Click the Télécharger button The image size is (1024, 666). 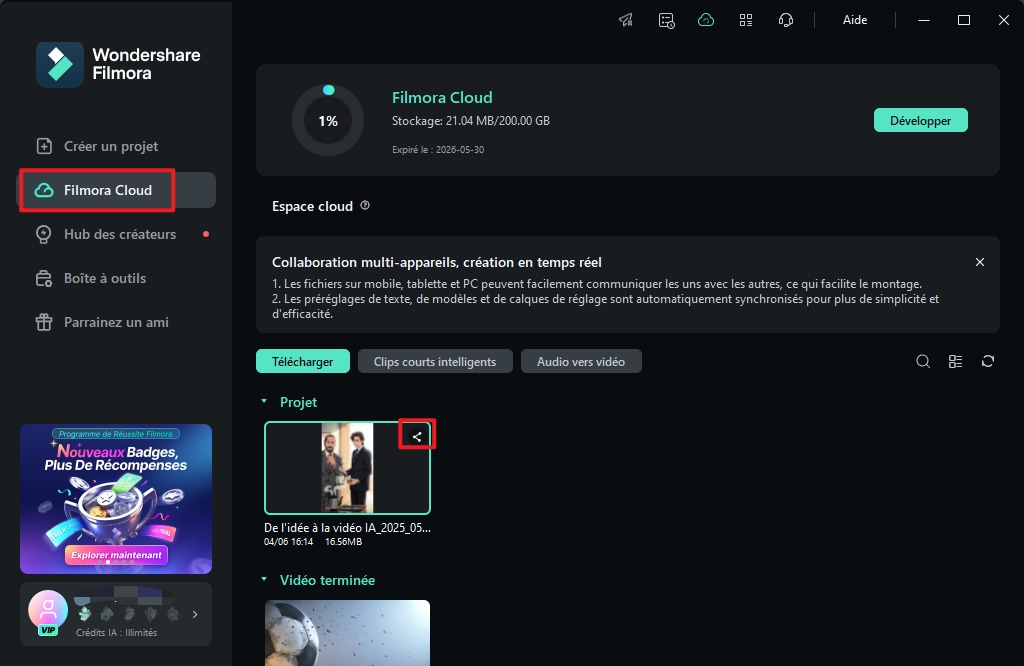(302, 361)
